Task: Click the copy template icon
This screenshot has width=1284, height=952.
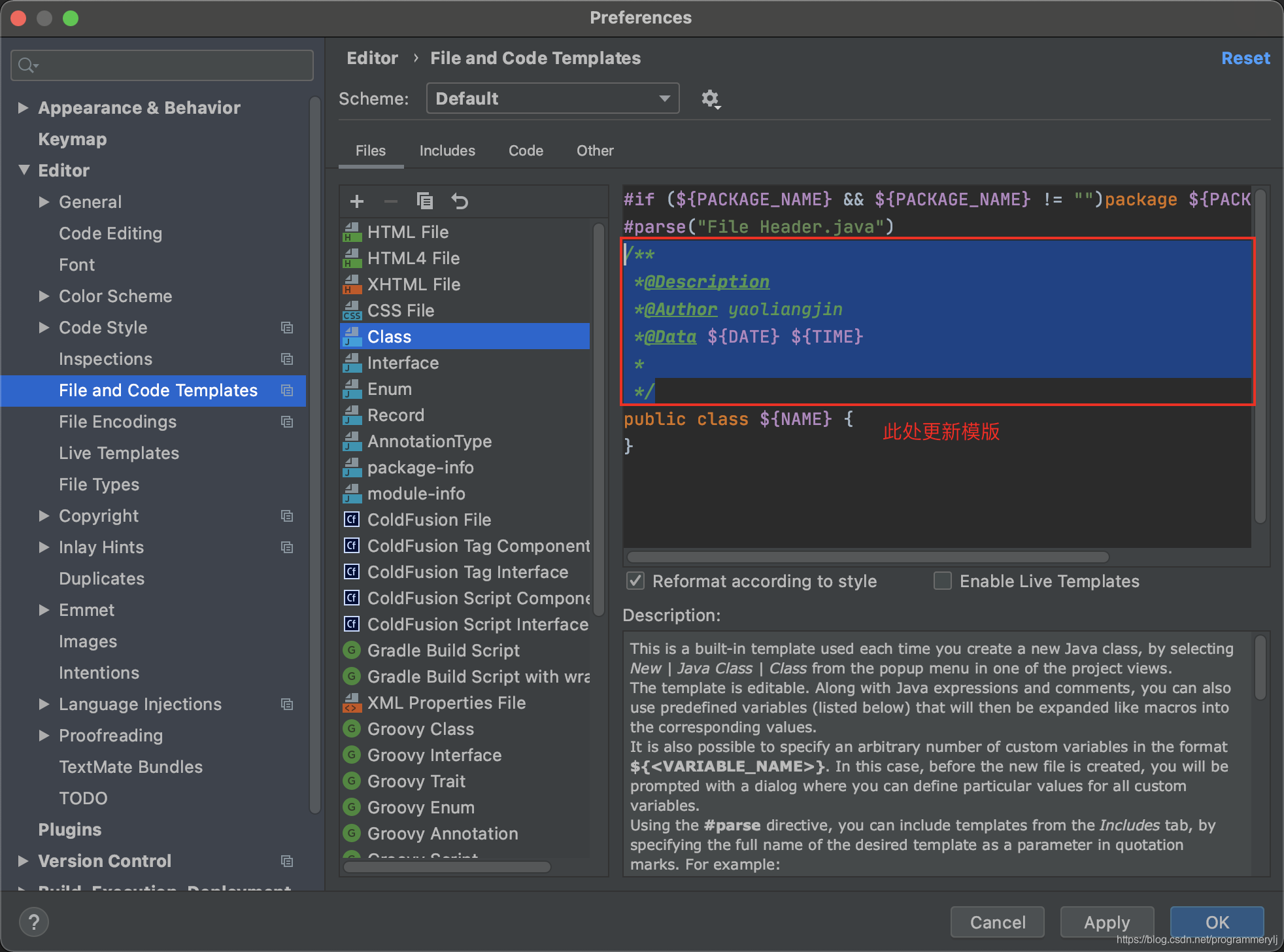Action: click(x=424, y=201)
